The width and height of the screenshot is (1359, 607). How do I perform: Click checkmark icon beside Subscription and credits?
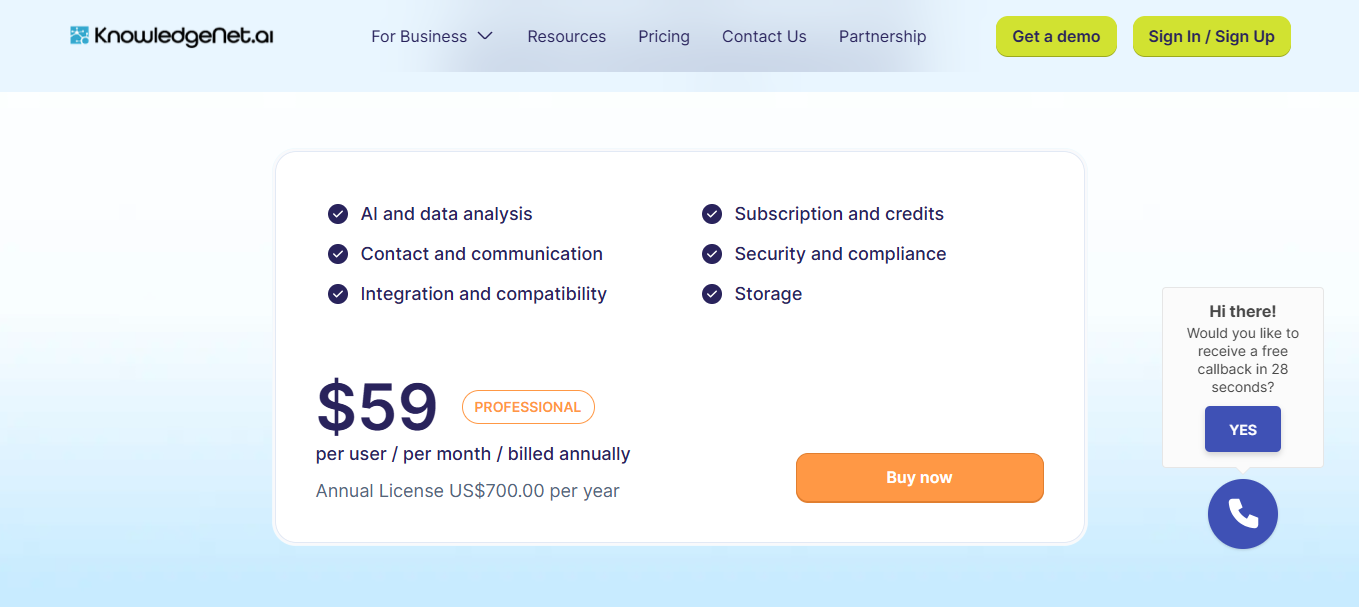pos(712,214)
